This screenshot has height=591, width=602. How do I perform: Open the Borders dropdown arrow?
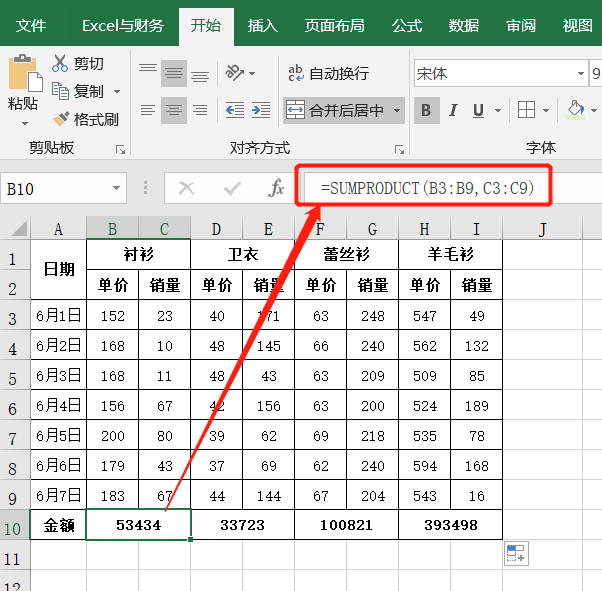coord(546,111)
